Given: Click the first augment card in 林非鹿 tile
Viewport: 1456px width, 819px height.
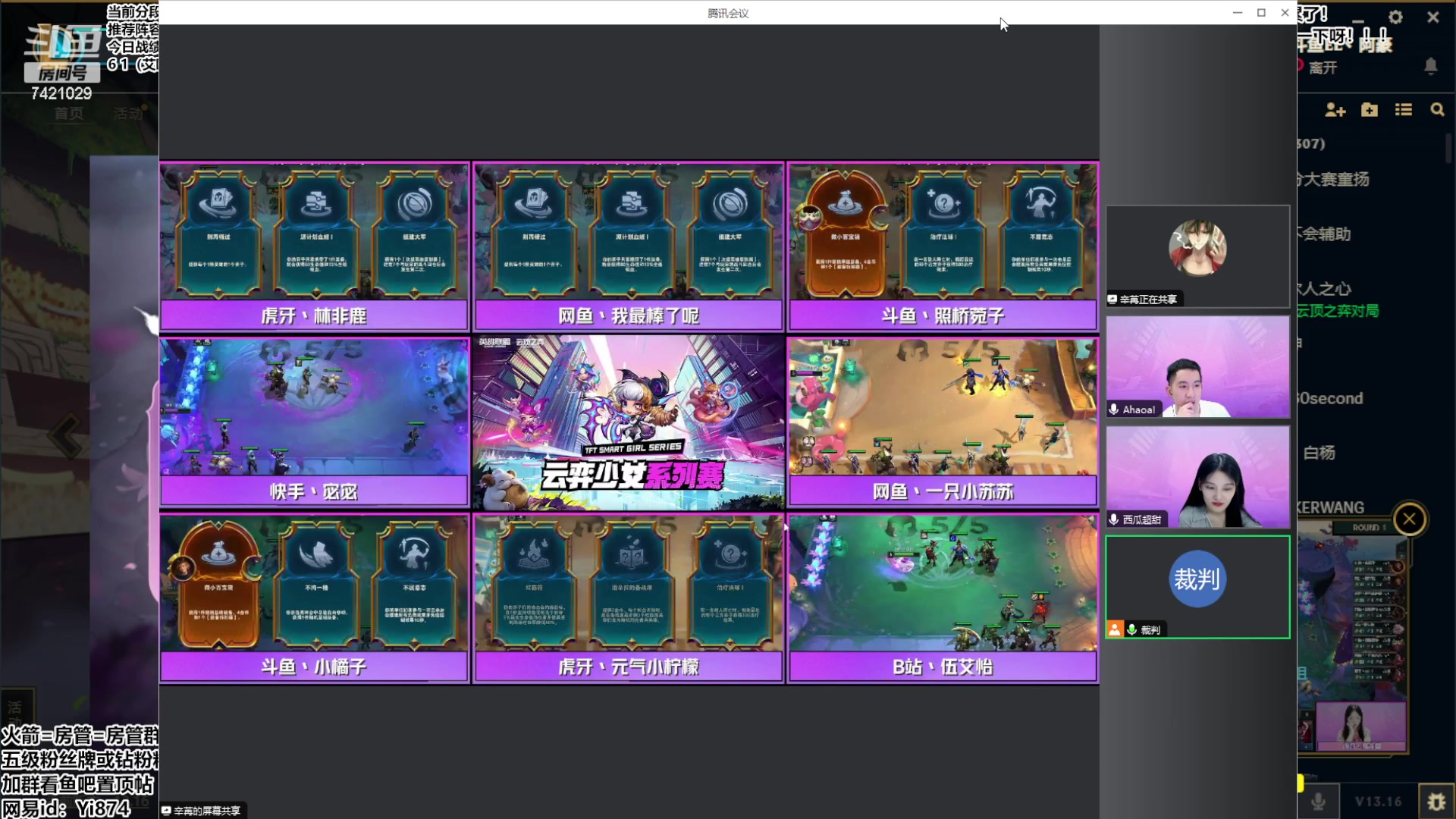Looking at the screenshot, I should click(218, 234).
